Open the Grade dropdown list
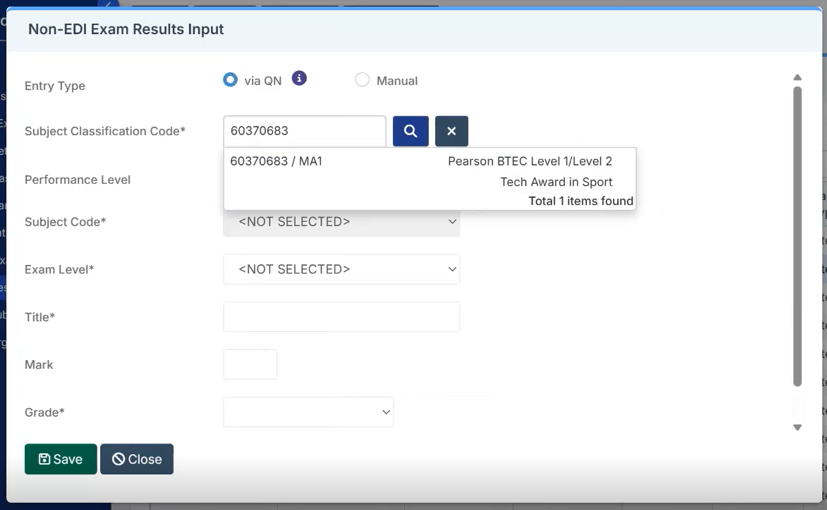Viewport: 827px width, 510px height. point(308,412)
